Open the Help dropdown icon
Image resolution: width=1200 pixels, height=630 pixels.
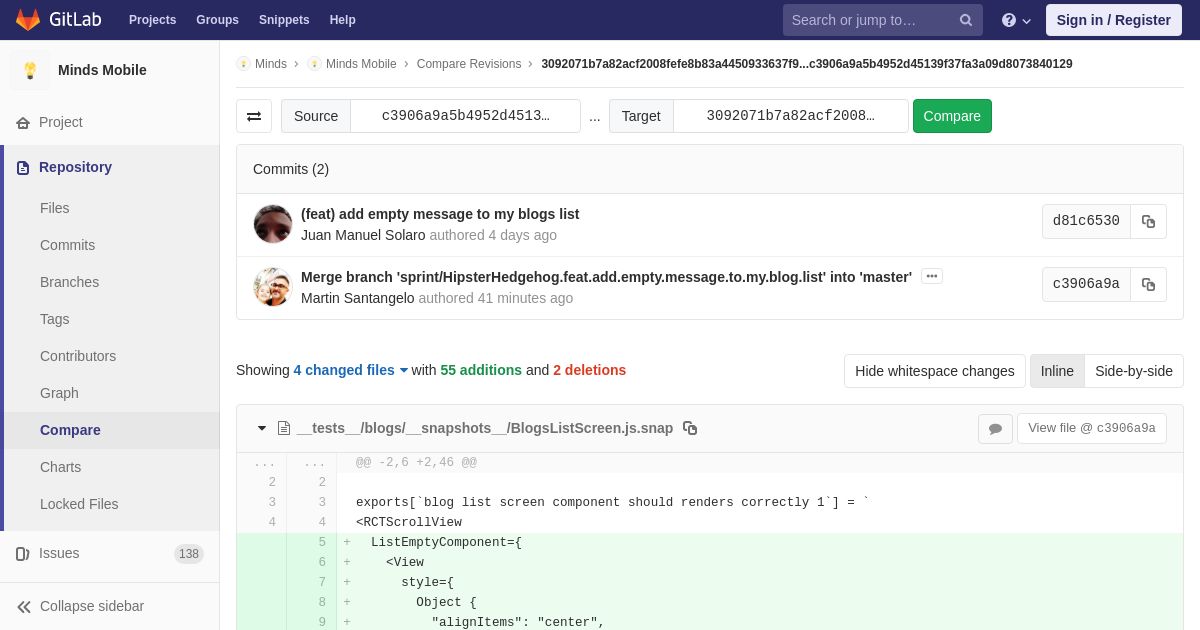point(1016,20)
